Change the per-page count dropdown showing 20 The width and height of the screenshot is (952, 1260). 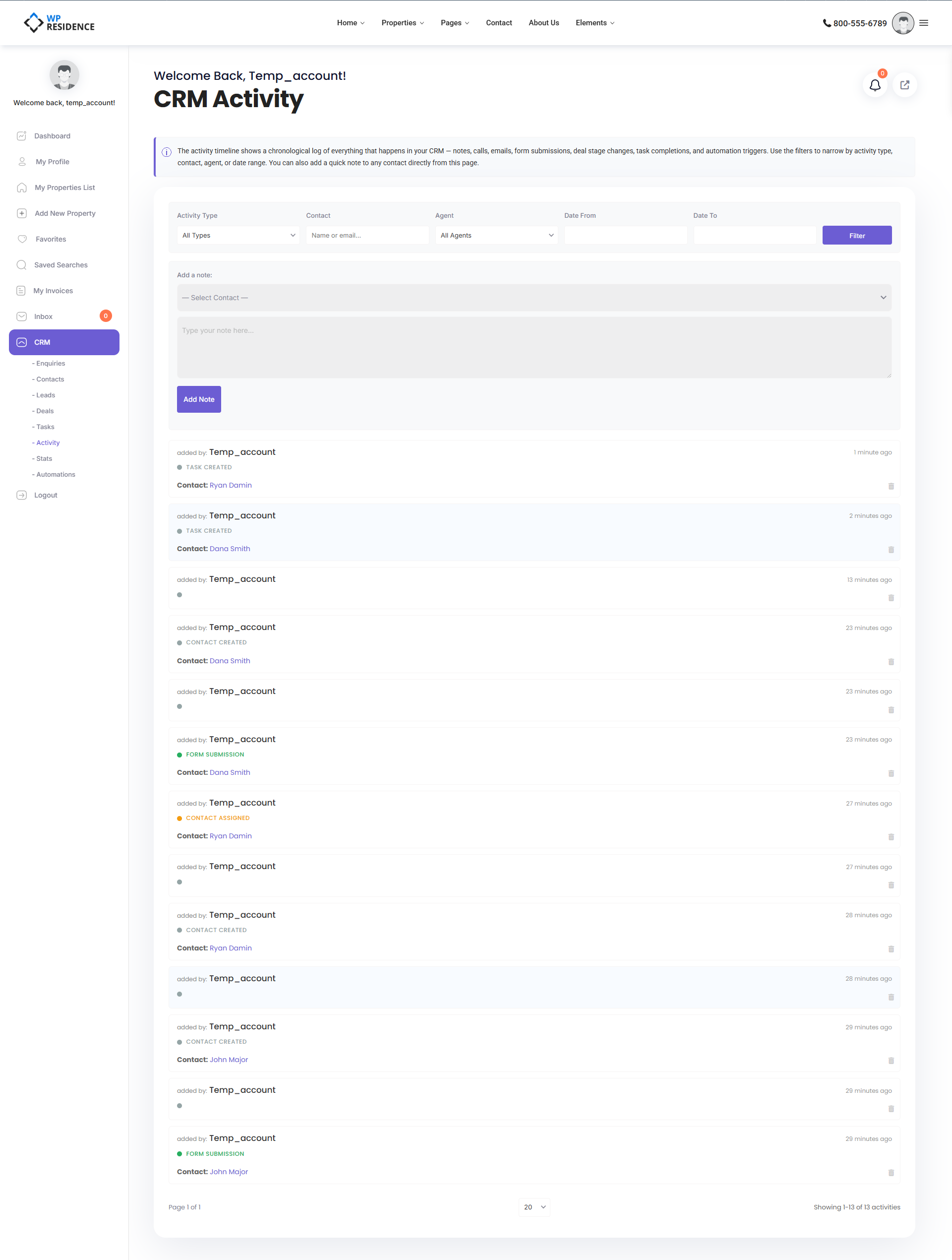tap(534, 1206)
